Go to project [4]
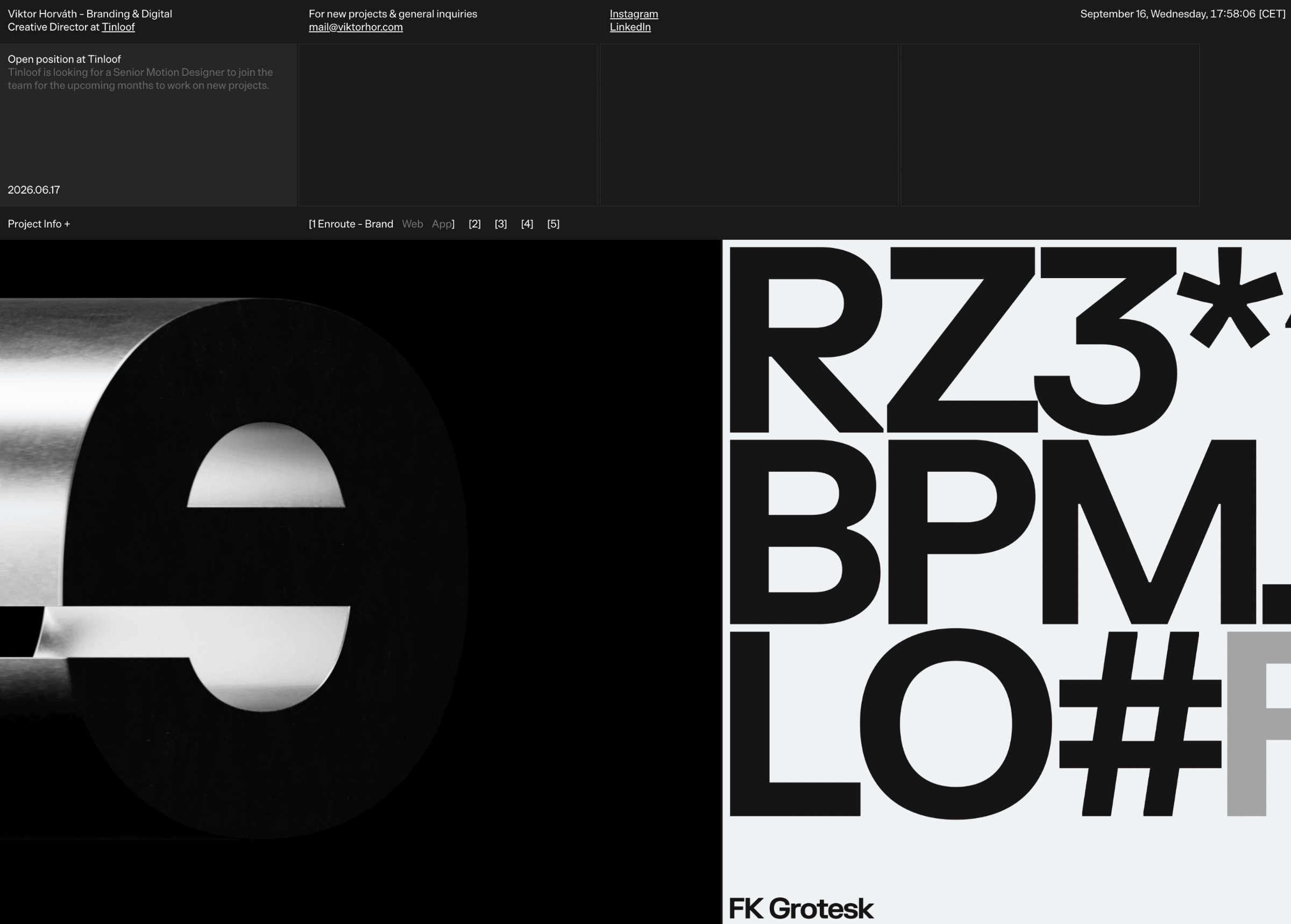The image size is (1291, 924). click(527, 224)
